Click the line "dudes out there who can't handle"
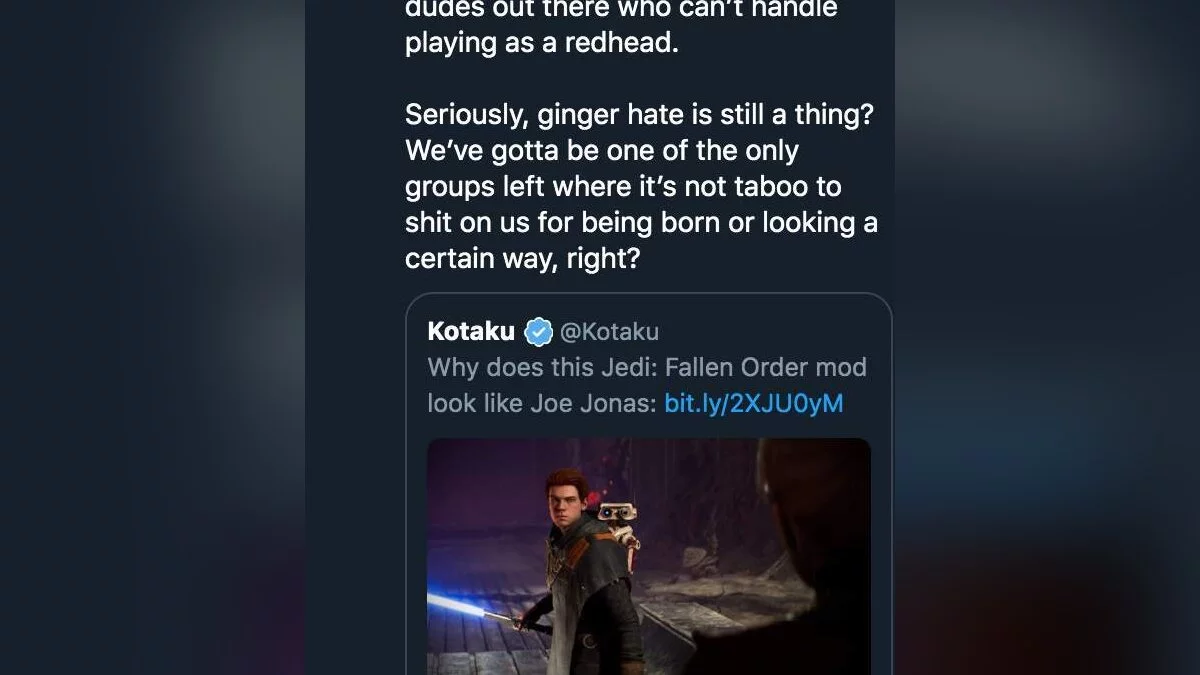 pos(621,10)
